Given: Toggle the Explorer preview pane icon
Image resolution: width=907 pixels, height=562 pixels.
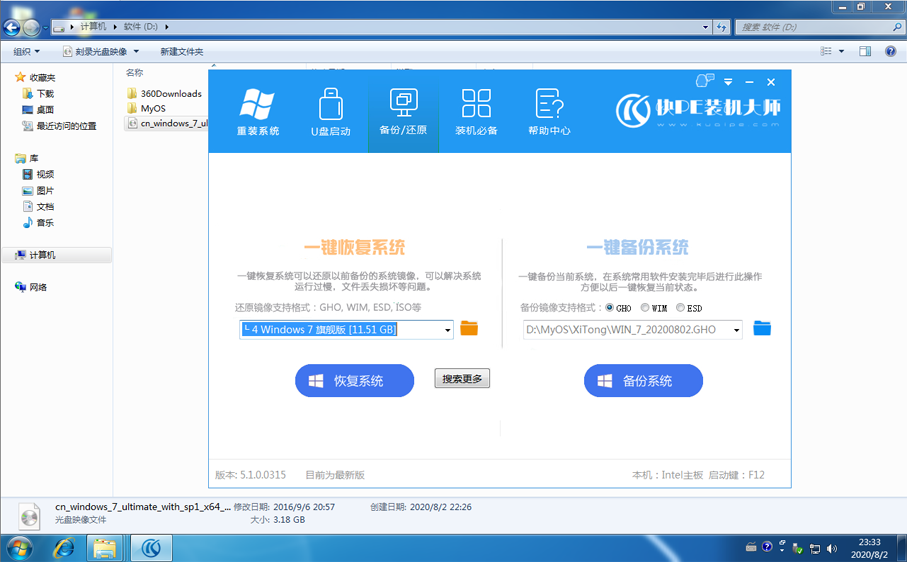Looking at the screenshot, I should pyautogui.click(x=865, y=51).
